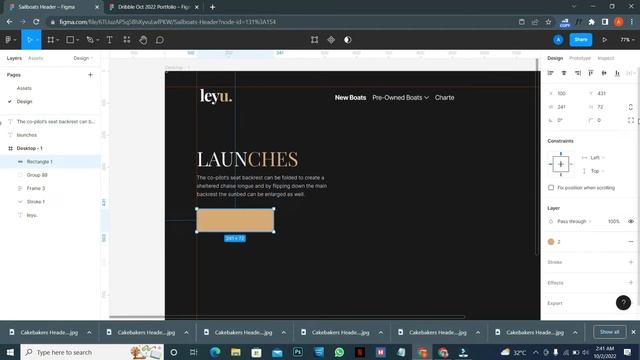Open Pass through blend mode dropdown
The height and width of the screenshot is (360, 640).
tap(574, 221)
